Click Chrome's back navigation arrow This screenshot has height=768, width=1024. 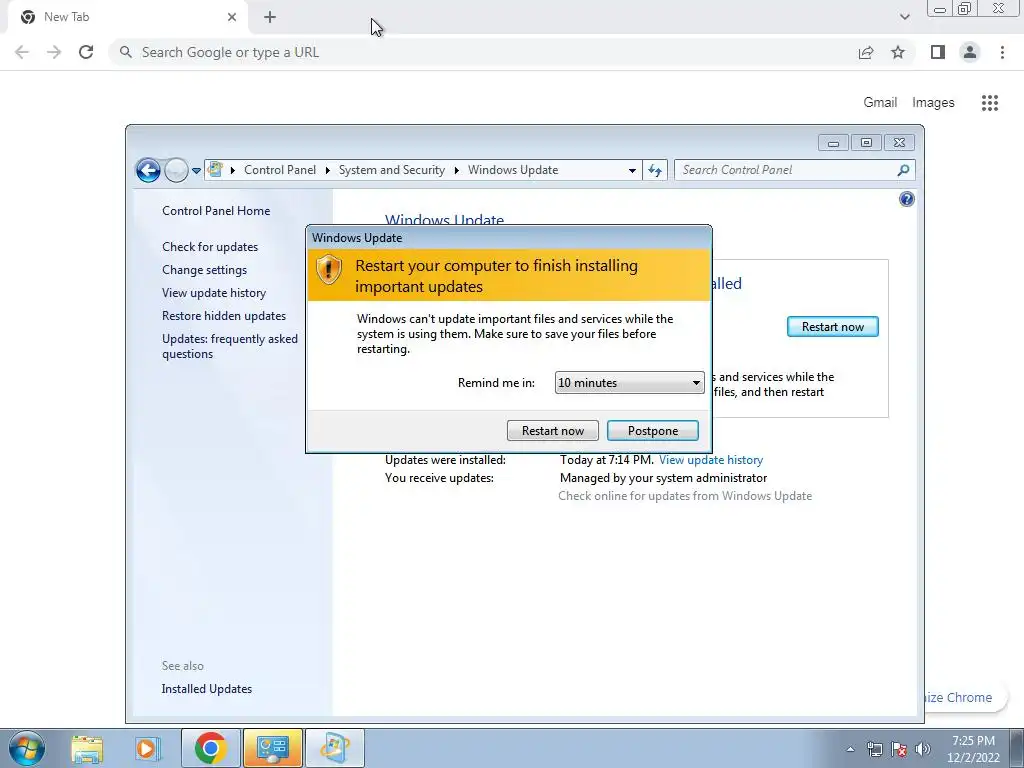[22, 52]
